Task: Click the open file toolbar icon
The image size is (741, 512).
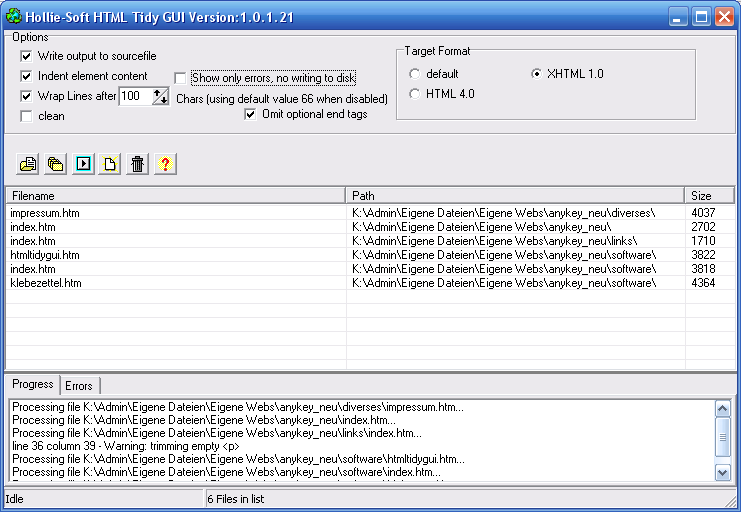Action: (28, 165)
